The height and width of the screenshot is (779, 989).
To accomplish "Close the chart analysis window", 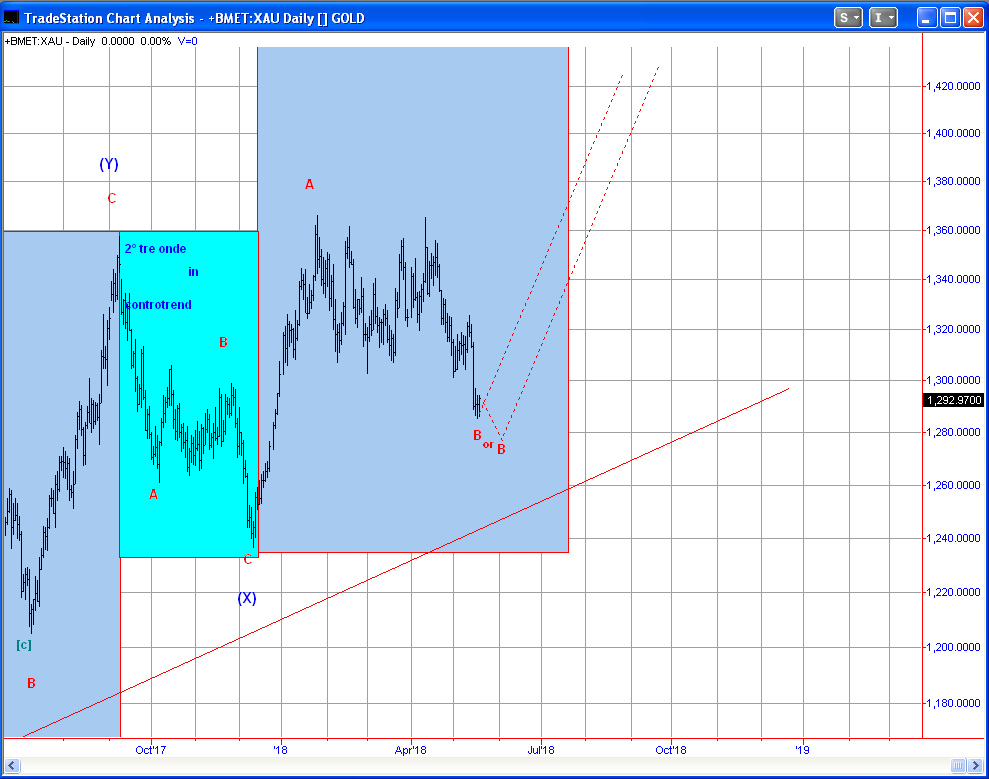I will 973,18.
